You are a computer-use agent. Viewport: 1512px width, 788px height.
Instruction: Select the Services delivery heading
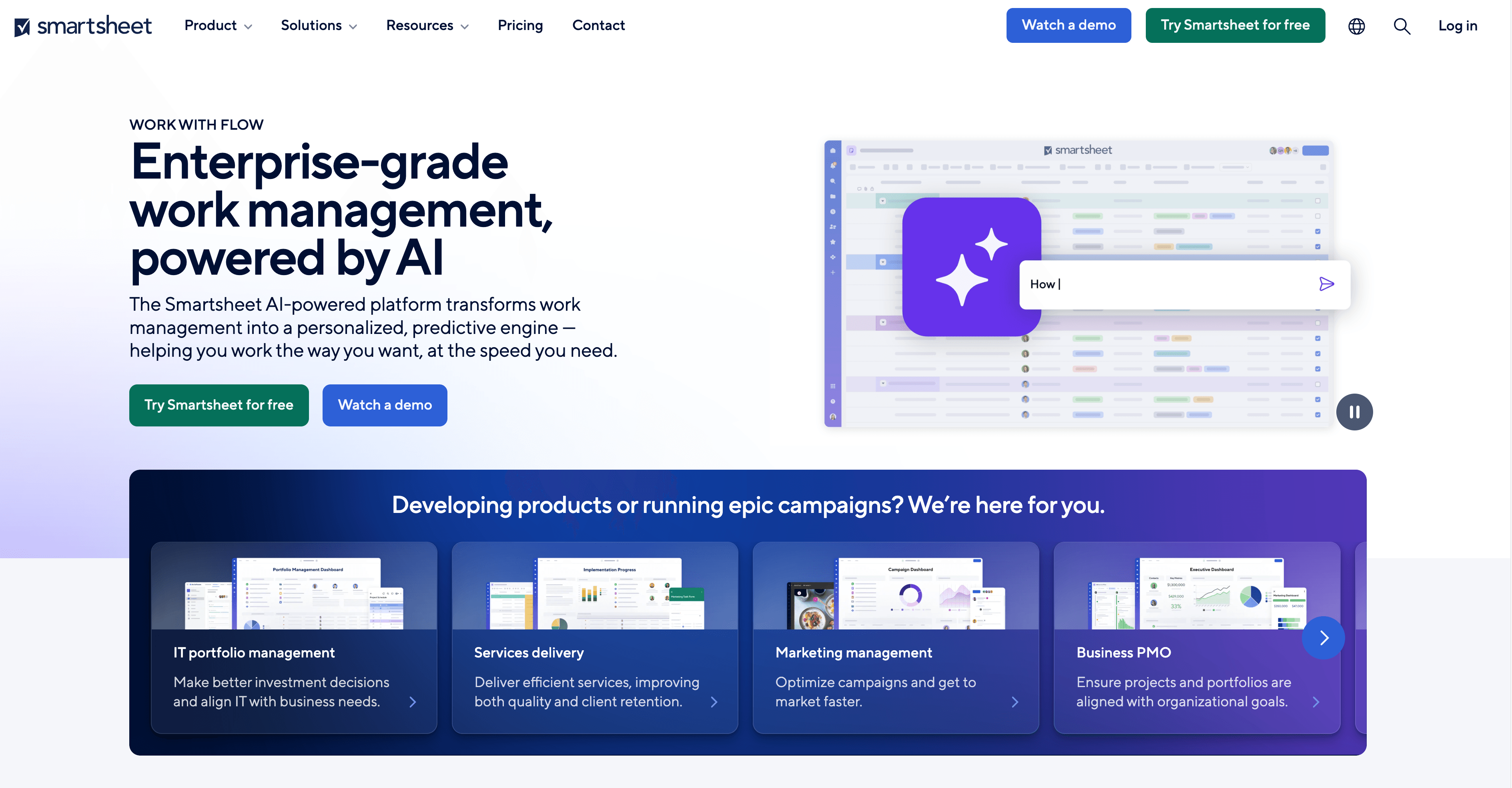(x=529, y=653)
